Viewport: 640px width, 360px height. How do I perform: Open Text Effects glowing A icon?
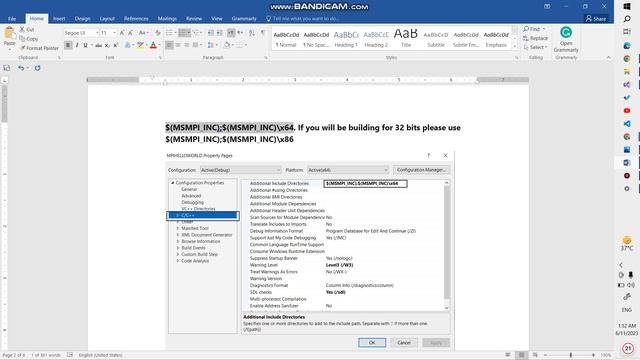click(x=127, y=45)
